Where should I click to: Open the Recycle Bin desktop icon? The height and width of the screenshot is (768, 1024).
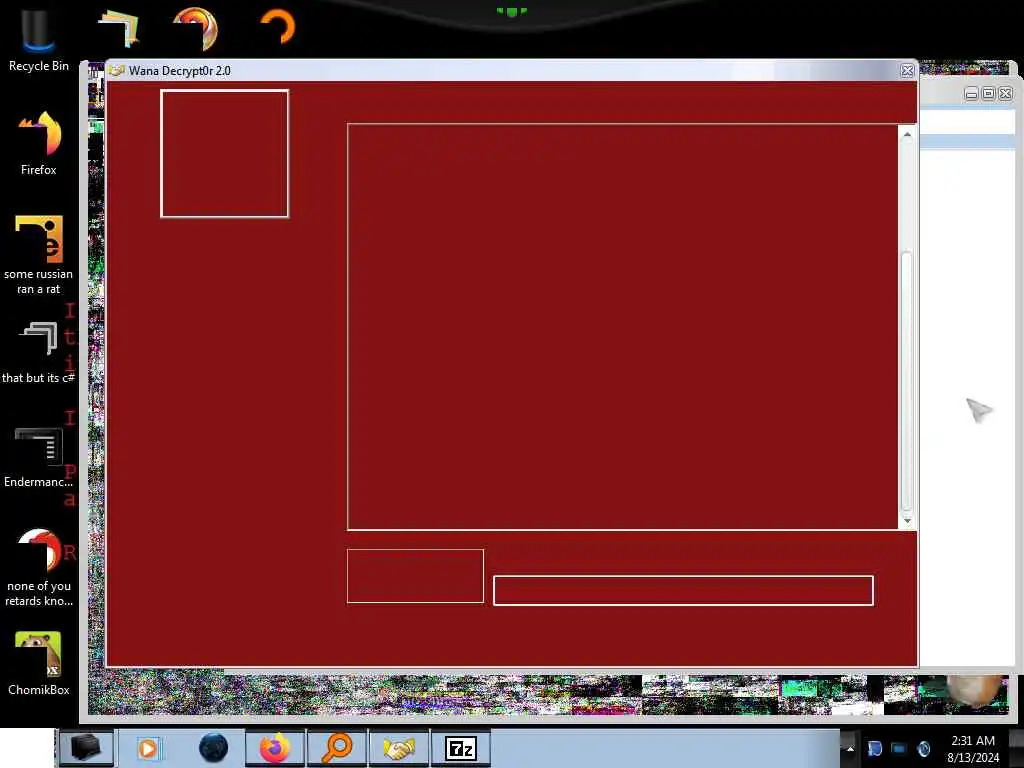pos(39,39)
